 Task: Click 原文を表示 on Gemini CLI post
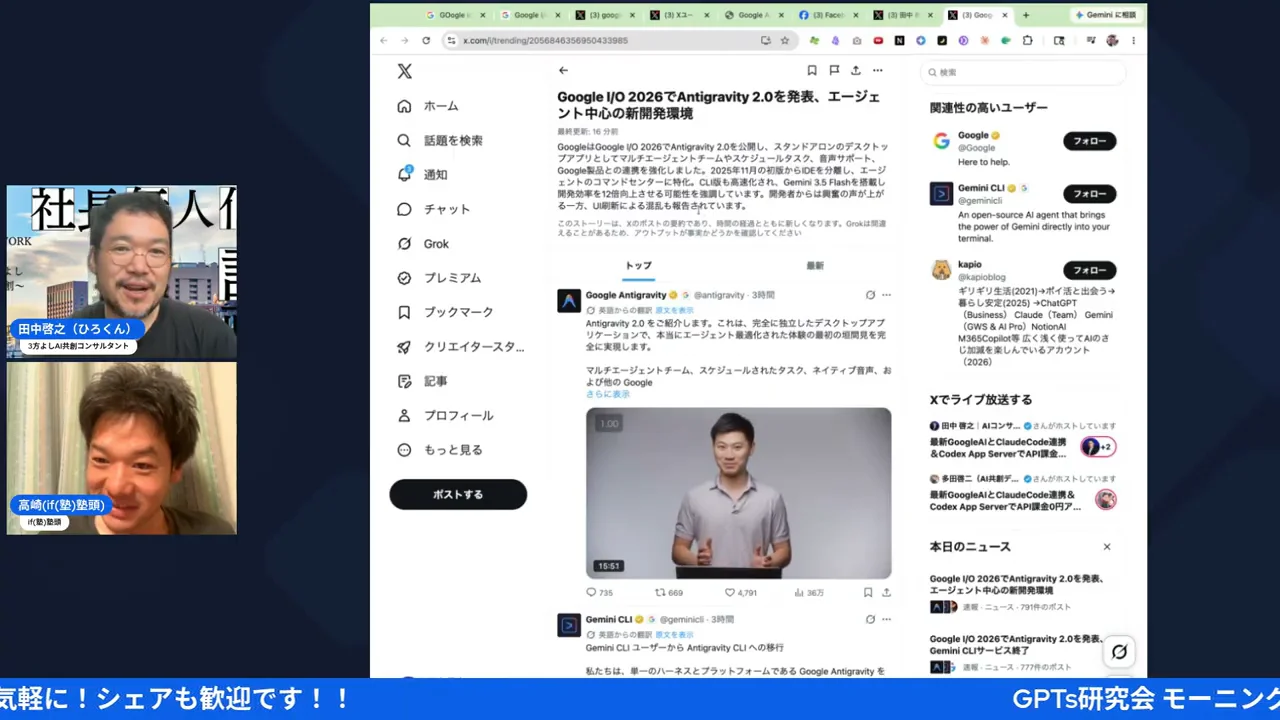click(674, 634)
